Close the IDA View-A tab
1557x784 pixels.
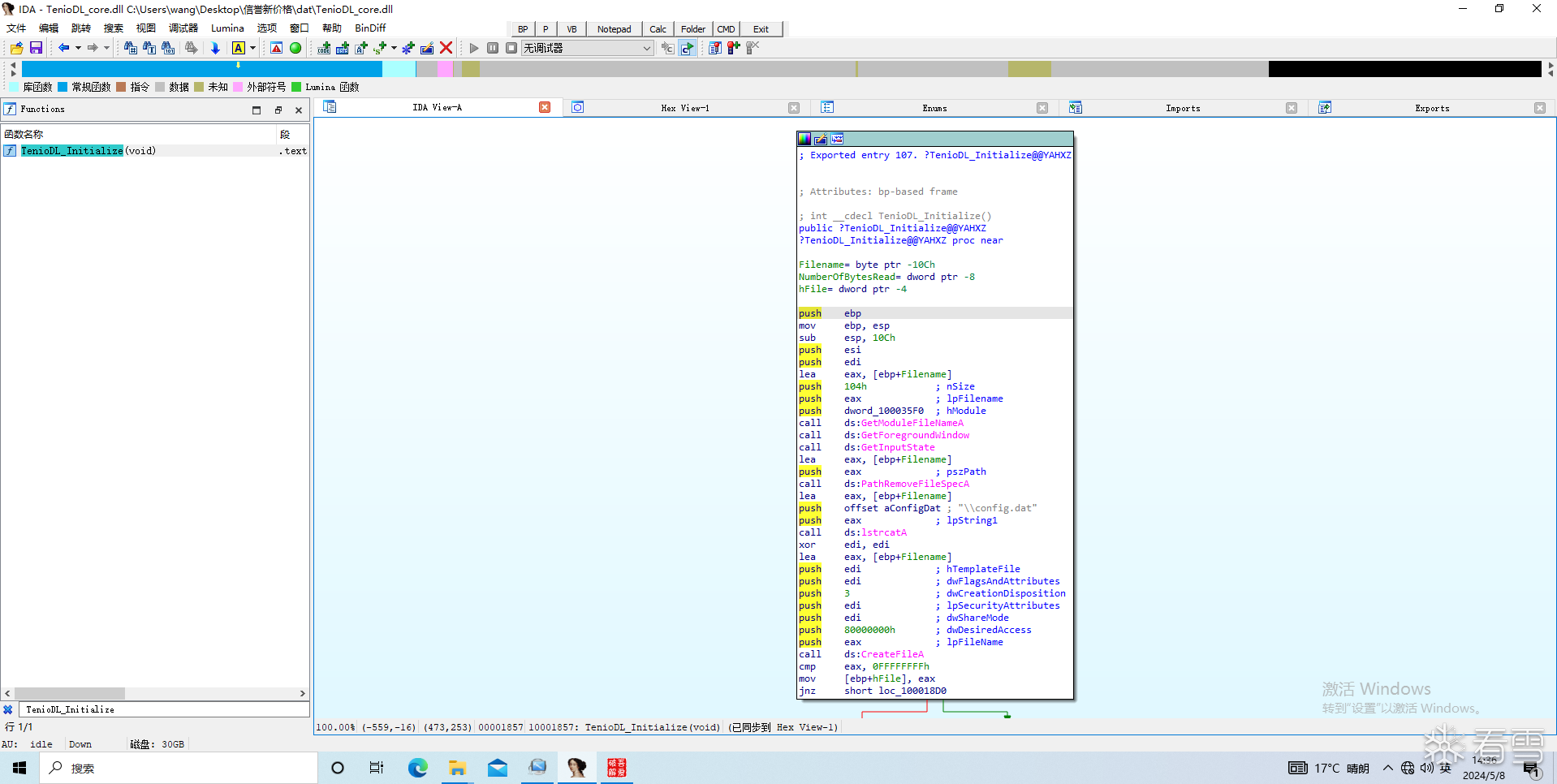coord(545,107)
